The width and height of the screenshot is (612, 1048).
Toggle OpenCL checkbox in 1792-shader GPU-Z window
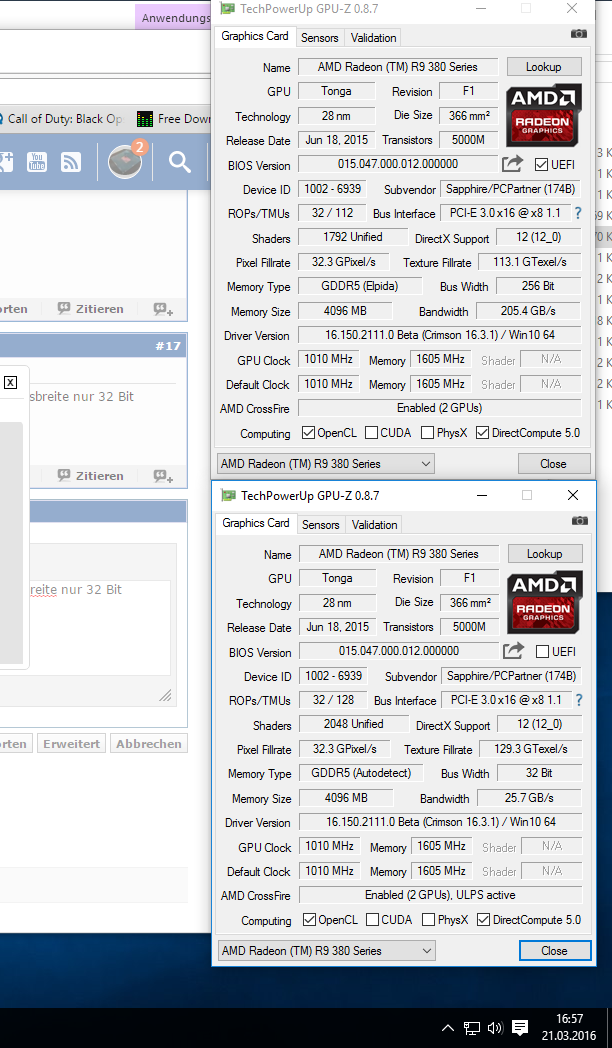point(308,433)
